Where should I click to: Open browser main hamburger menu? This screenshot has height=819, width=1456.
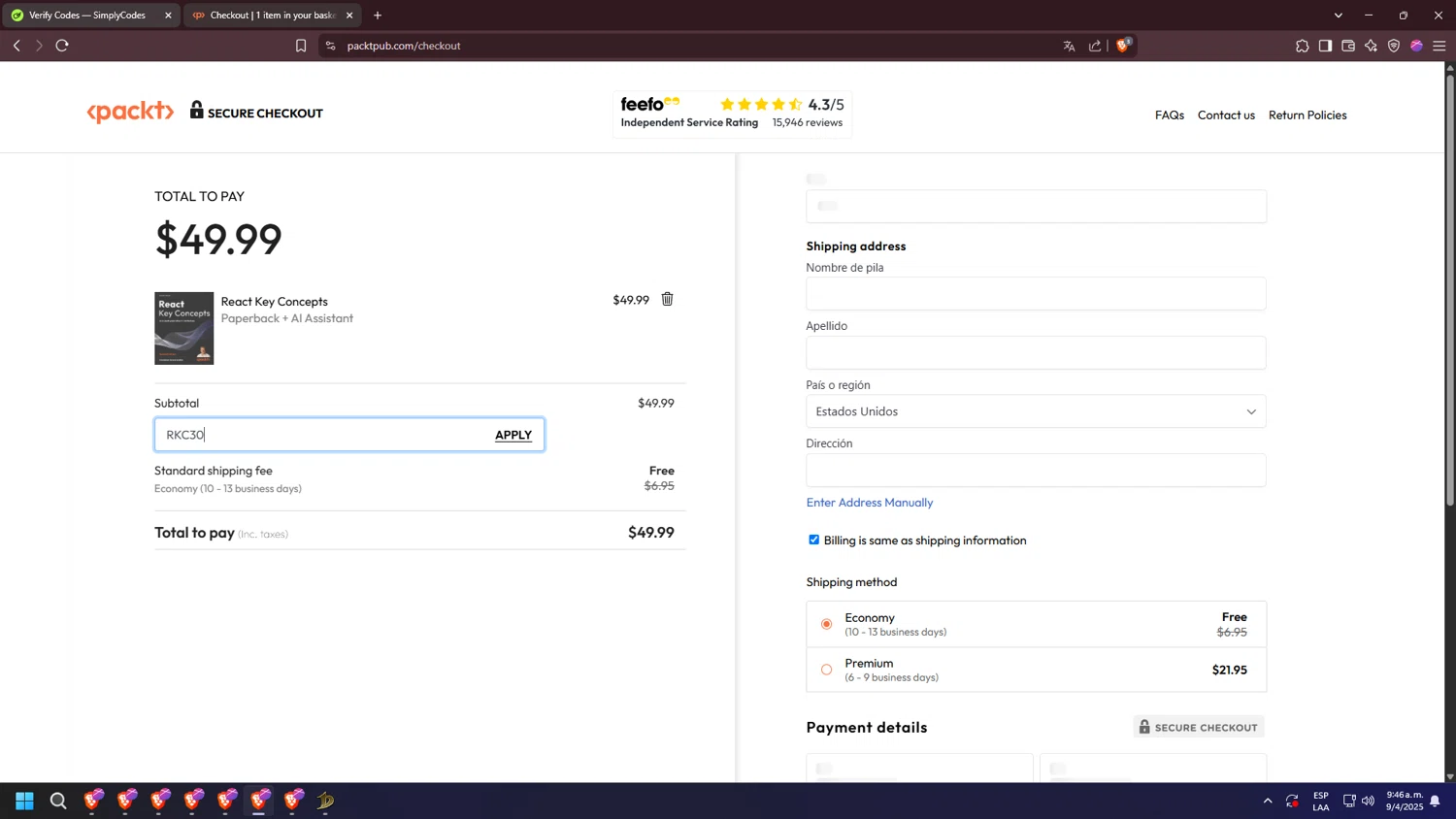[1439, 46]
